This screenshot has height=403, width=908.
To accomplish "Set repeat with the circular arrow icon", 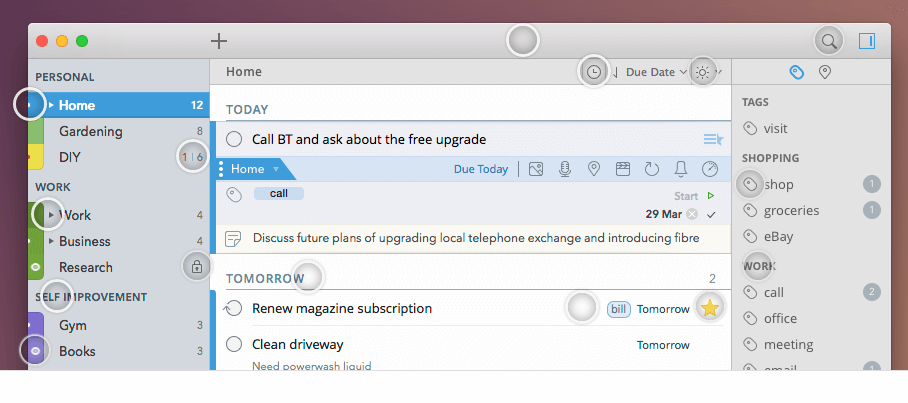I will click(651, 169).
